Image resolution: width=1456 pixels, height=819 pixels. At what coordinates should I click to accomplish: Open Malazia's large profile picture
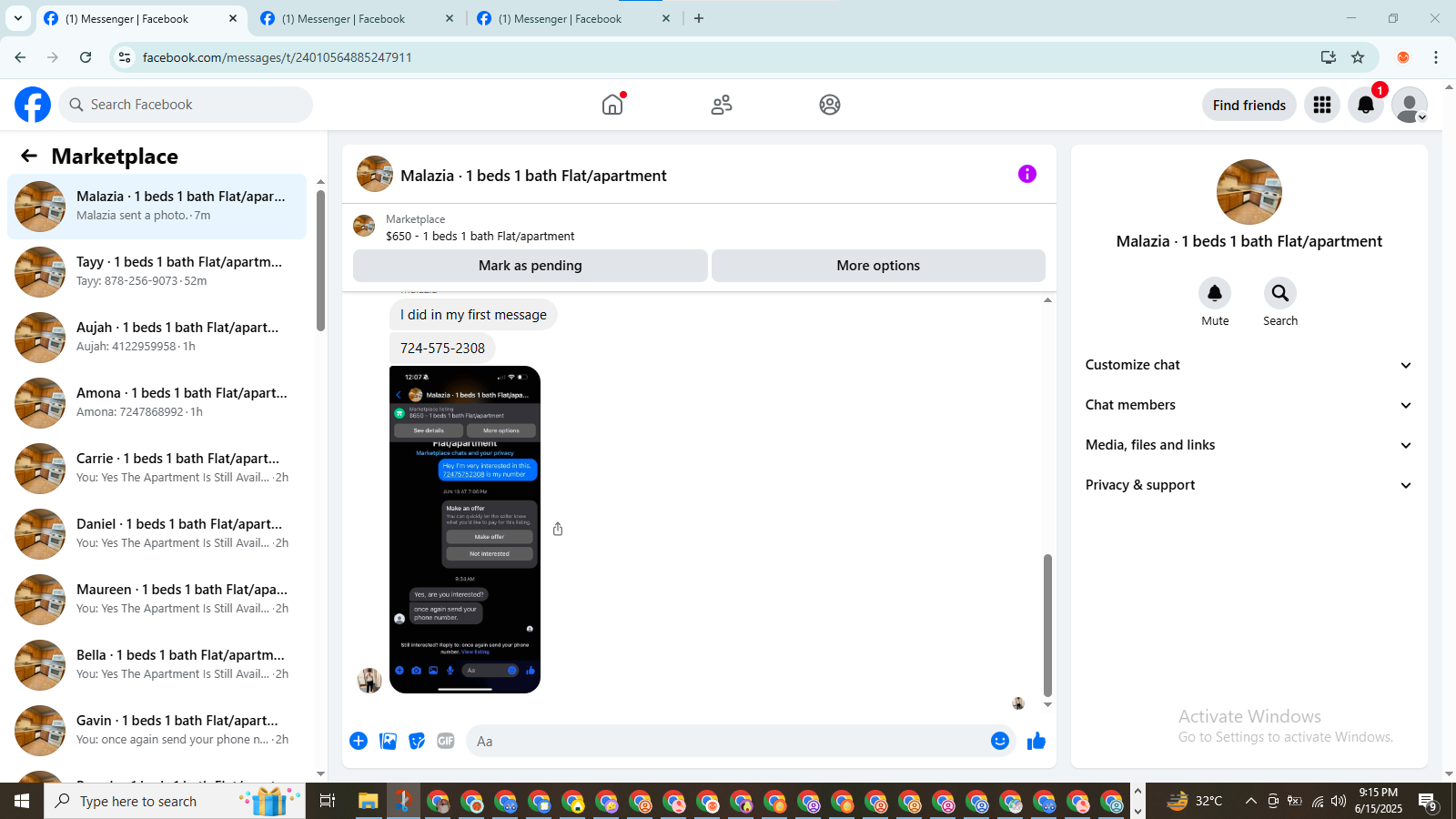[1249, 192]
